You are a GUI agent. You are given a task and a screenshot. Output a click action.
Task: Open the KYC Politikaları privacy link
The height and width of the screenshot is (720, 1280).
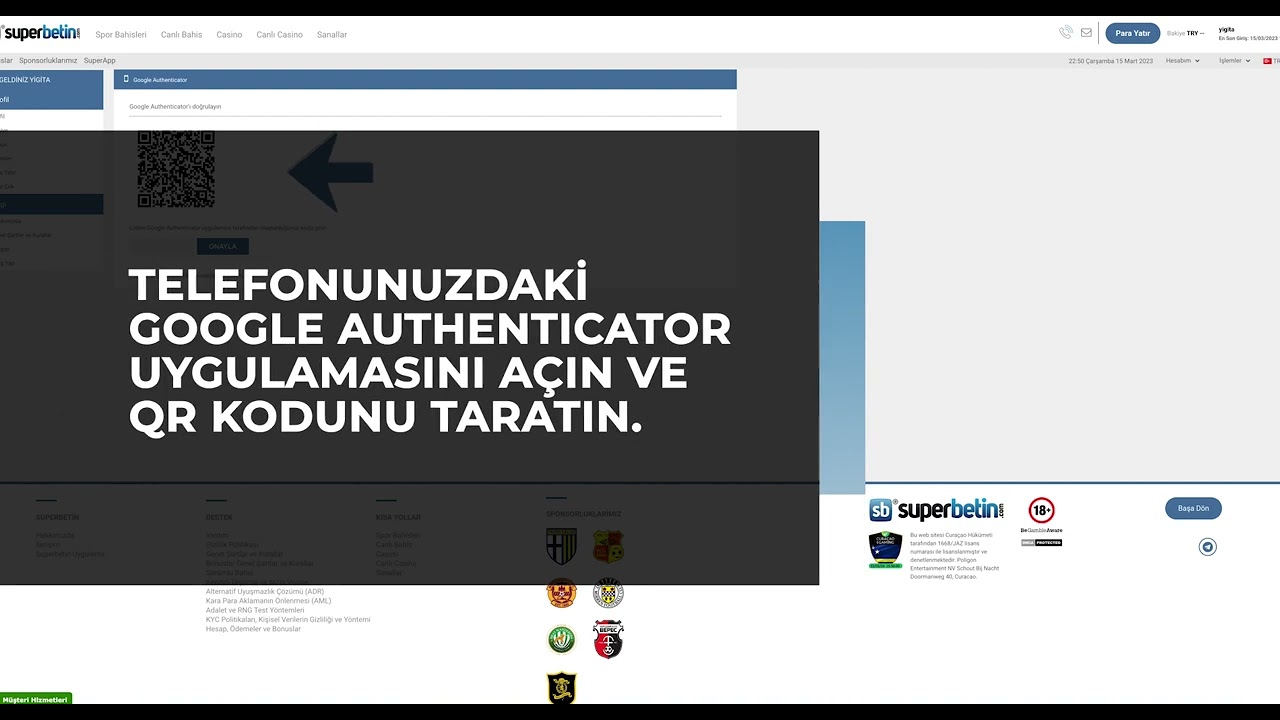point(288,620)
